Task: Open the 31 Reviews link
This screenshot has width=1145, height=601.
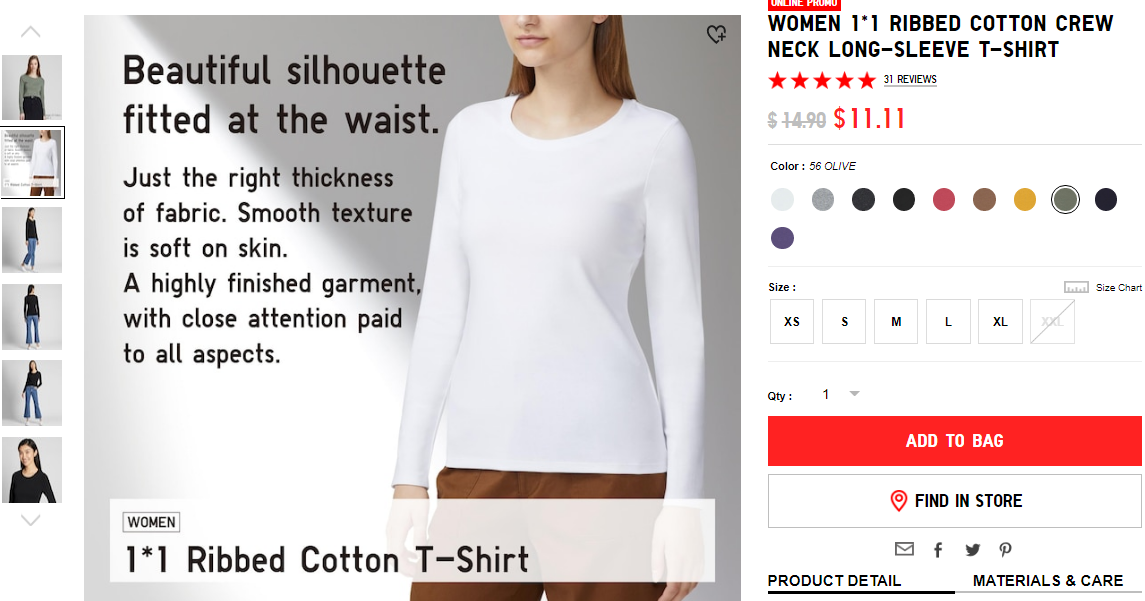Action: tap(910, 80)
